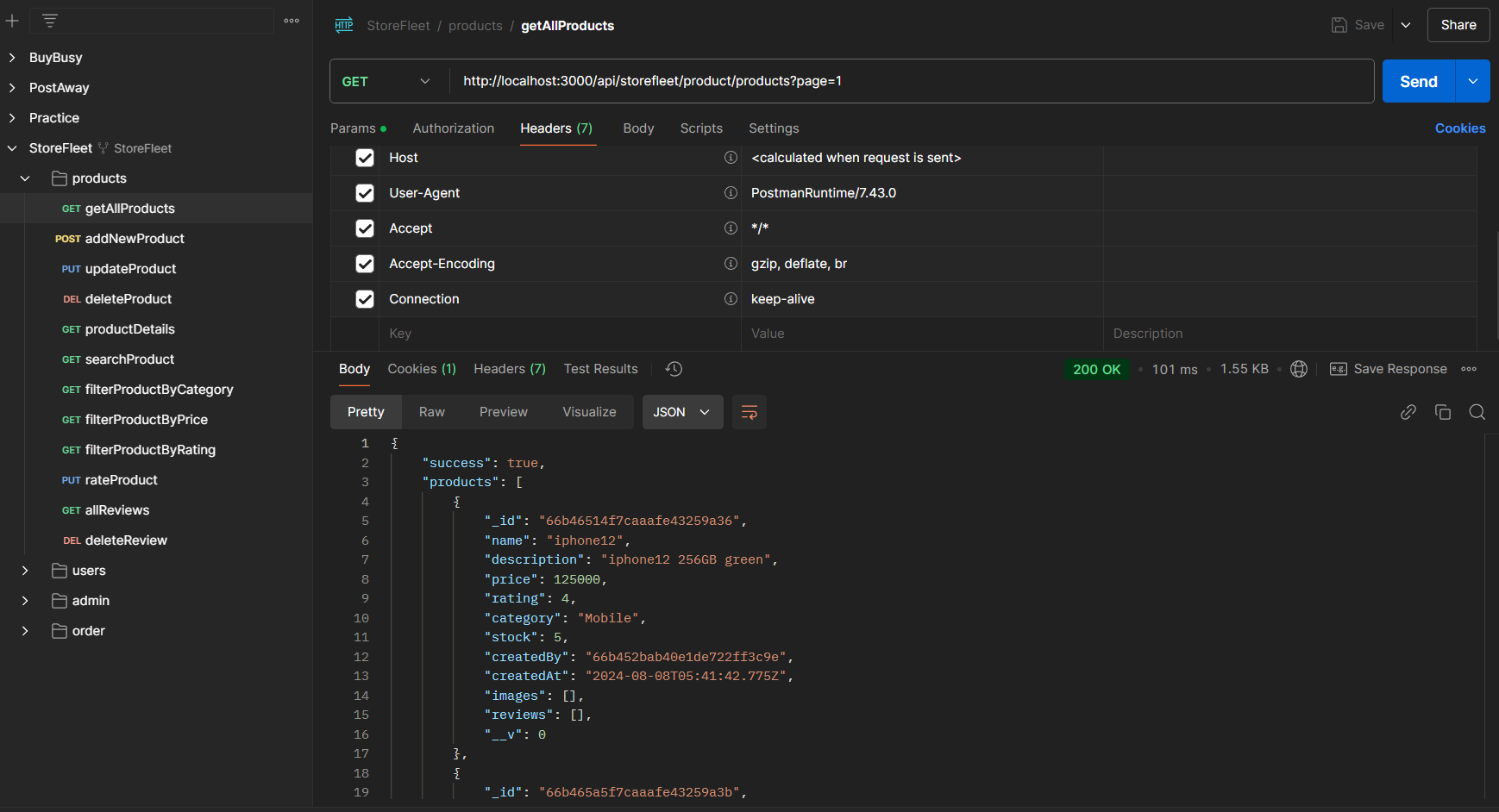This screenshot has height=812, width=1499.
Task: Create a new tab with the plus icon
Action: coord(12,20)
